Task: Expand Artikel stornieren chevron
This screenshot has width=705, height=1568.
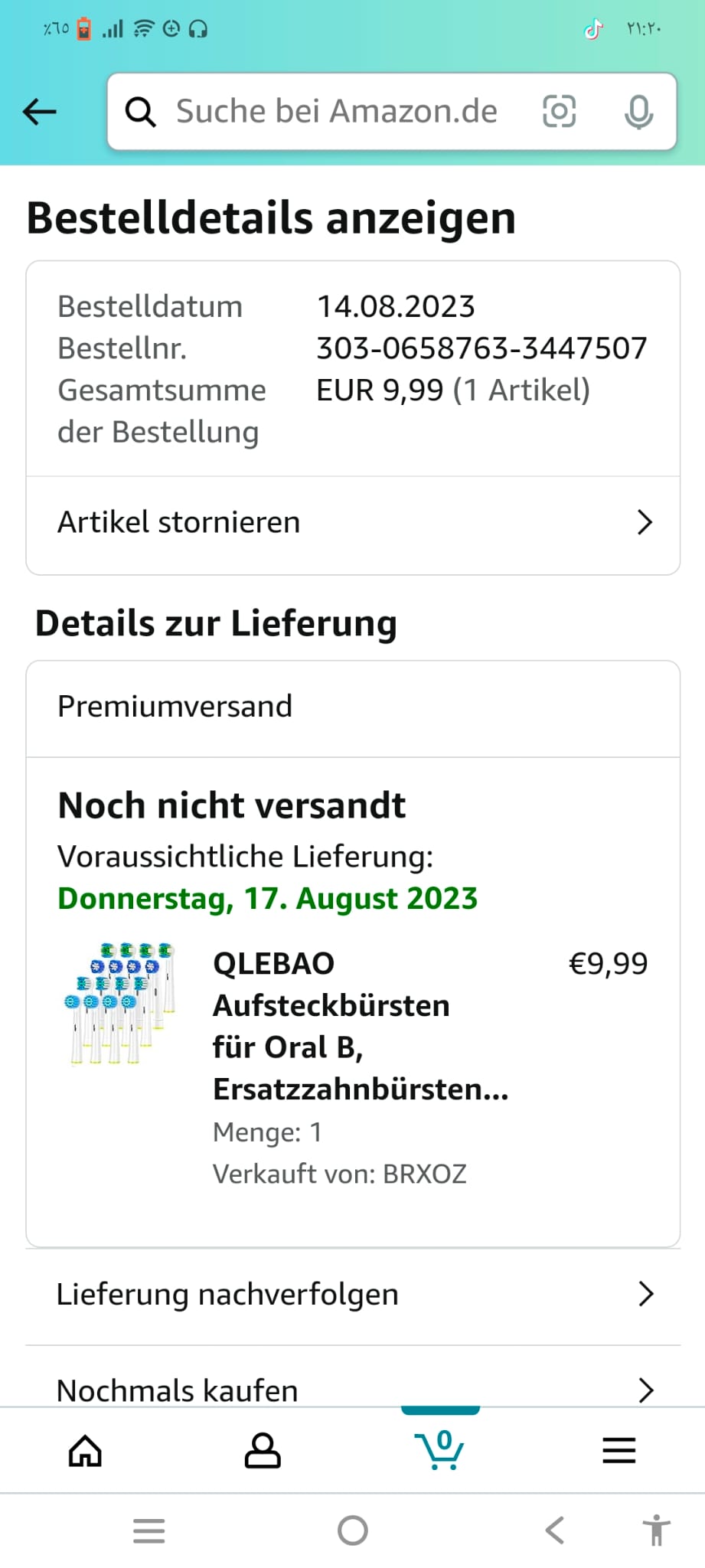Action: [645, 522]
